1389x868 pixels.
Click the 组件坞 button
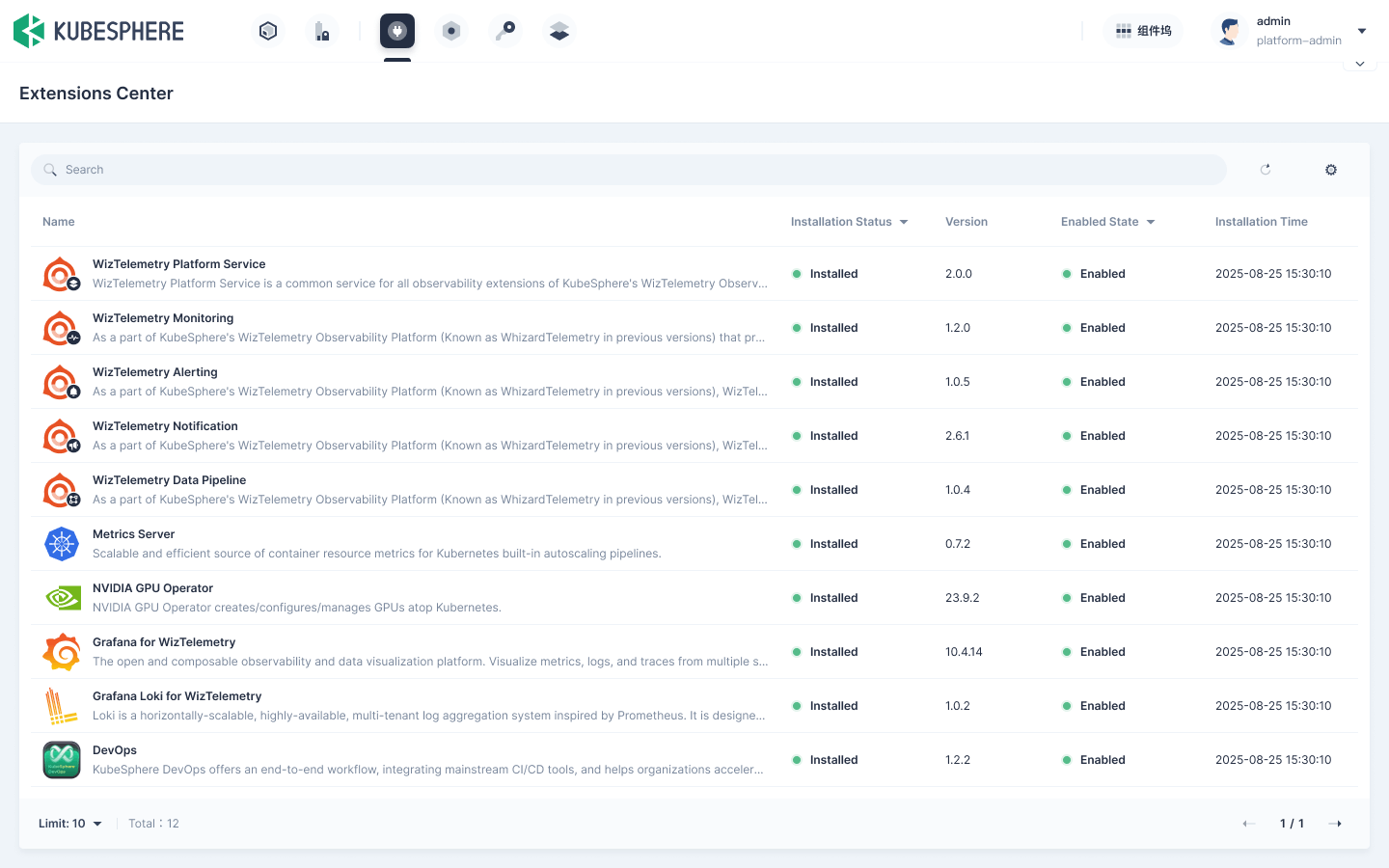coord(1143,31)
